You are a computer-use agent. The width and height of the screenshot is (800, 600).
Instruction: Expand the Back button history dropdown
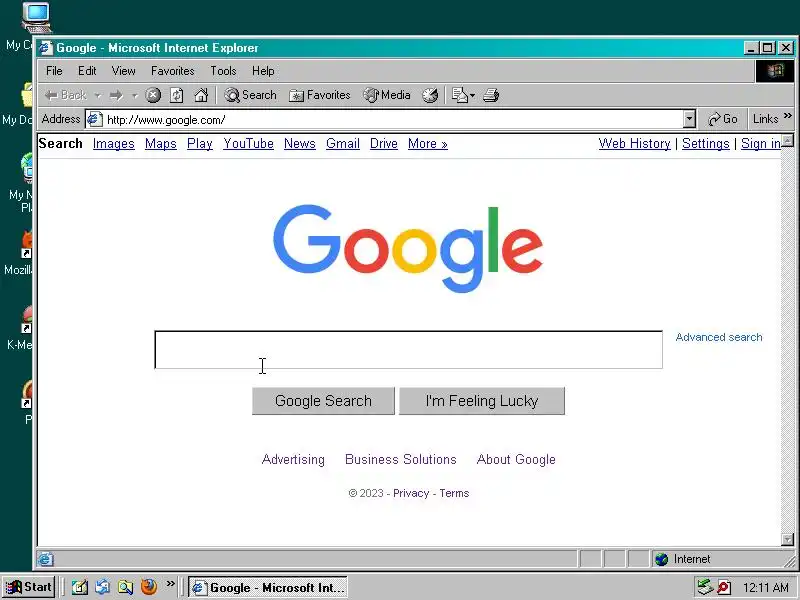[97, 95]
